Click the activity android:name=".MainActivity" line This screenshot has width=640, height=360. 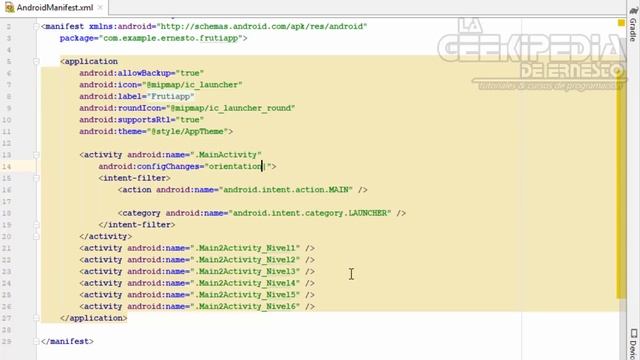171,155
